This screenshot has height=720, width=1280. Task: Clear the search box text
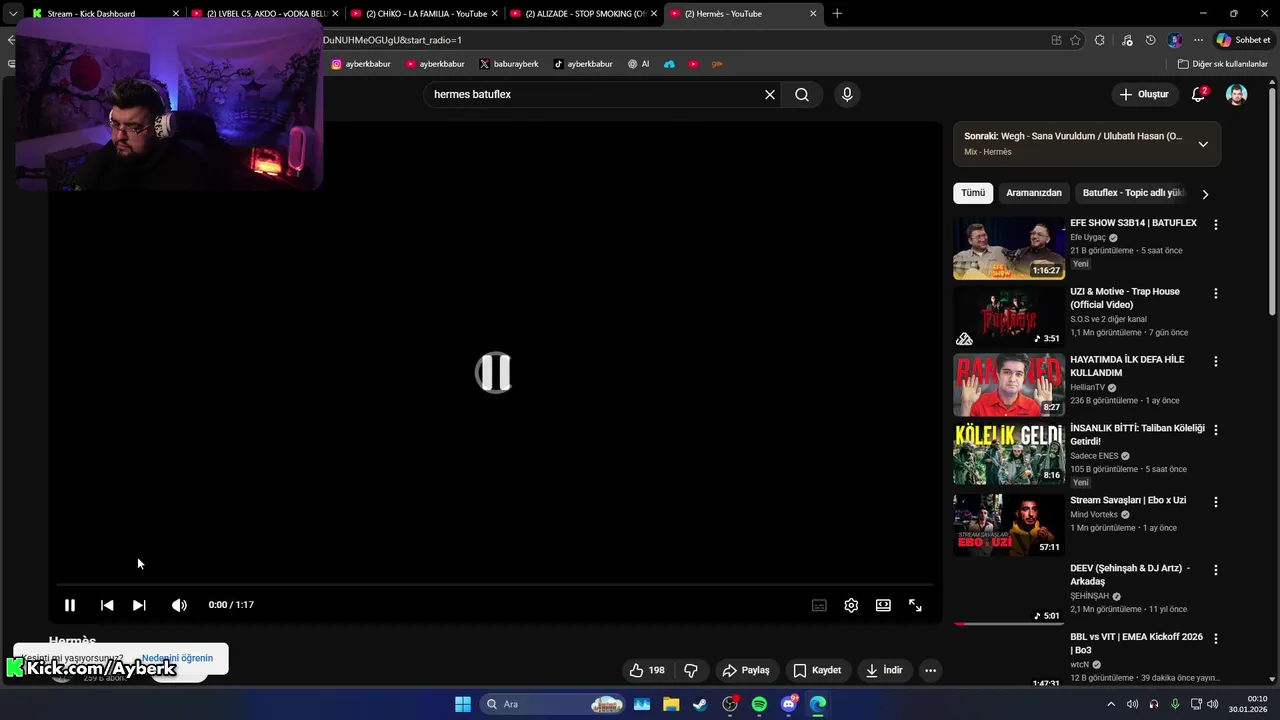click(770, 94)
